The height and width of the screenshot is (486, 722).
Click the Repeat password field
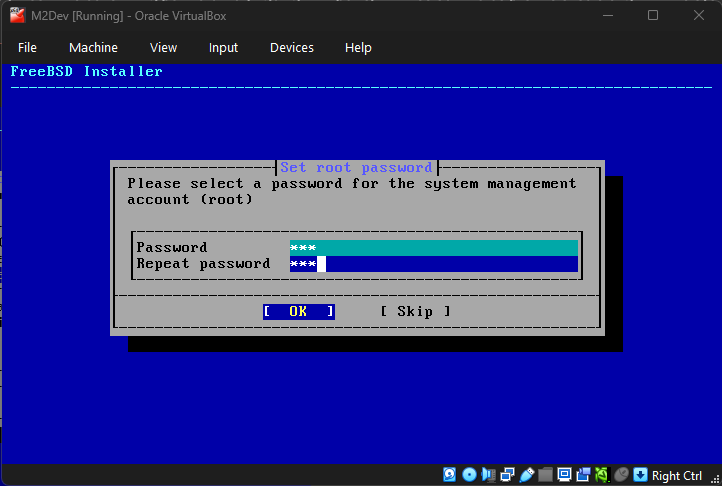point(433,264)
